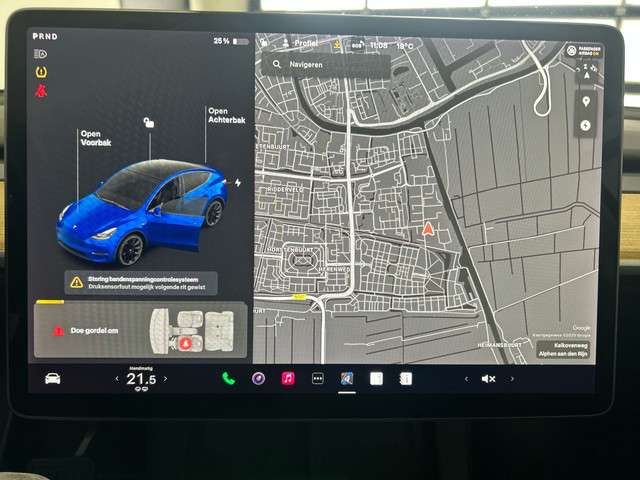The image size is (640, 480).
Task: Tap the charge port lightning icon
Action: [238, 183]
